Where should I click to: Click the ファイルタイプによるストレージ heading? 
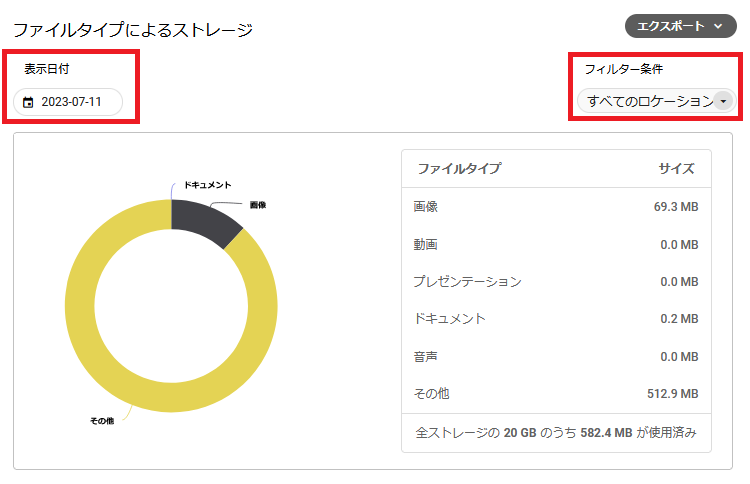click(x=132, y=30)
